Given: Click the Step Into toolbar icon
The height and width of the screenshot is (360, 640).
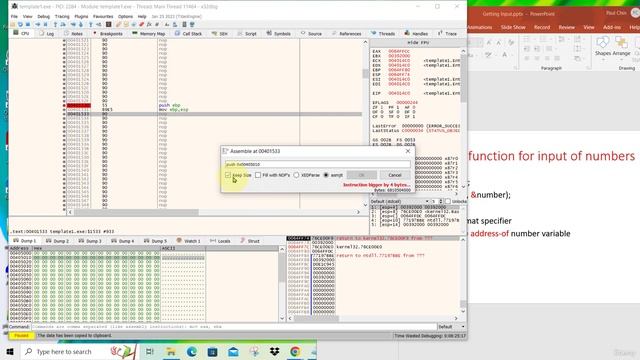Looking at the screenshot, I should click(55, 24).
